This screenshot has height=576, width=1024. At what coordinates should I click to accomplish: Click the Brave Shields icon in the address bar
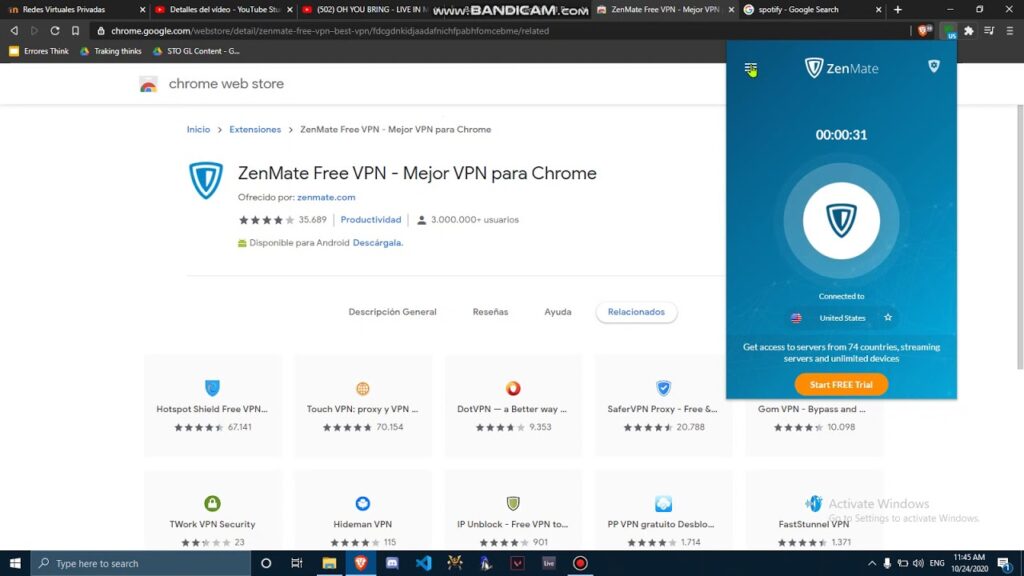pos(924,31)
